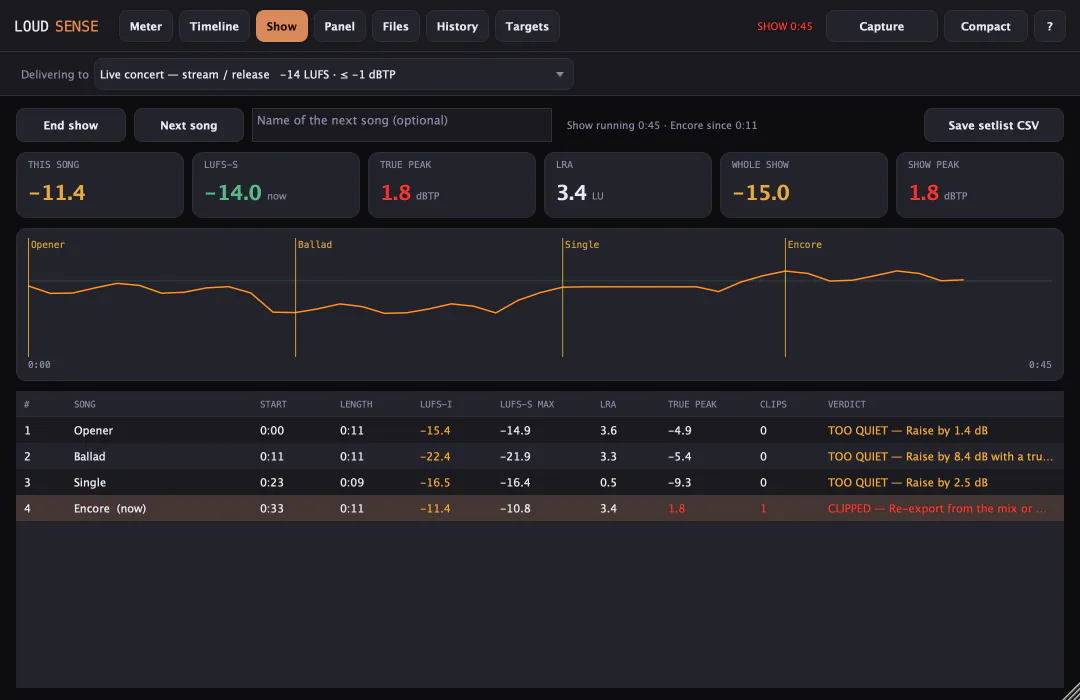The image size is (1080, 700).
Task: Click the CLIPPED verdict for Encore
Action: pyautogui.click(x=937, y=508)
